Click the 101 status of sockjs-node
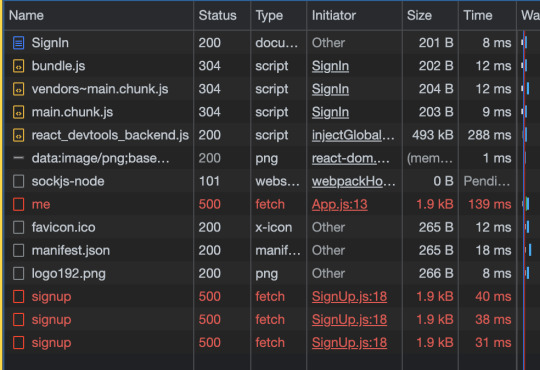The image size is (540, 370). coord(209,181)
